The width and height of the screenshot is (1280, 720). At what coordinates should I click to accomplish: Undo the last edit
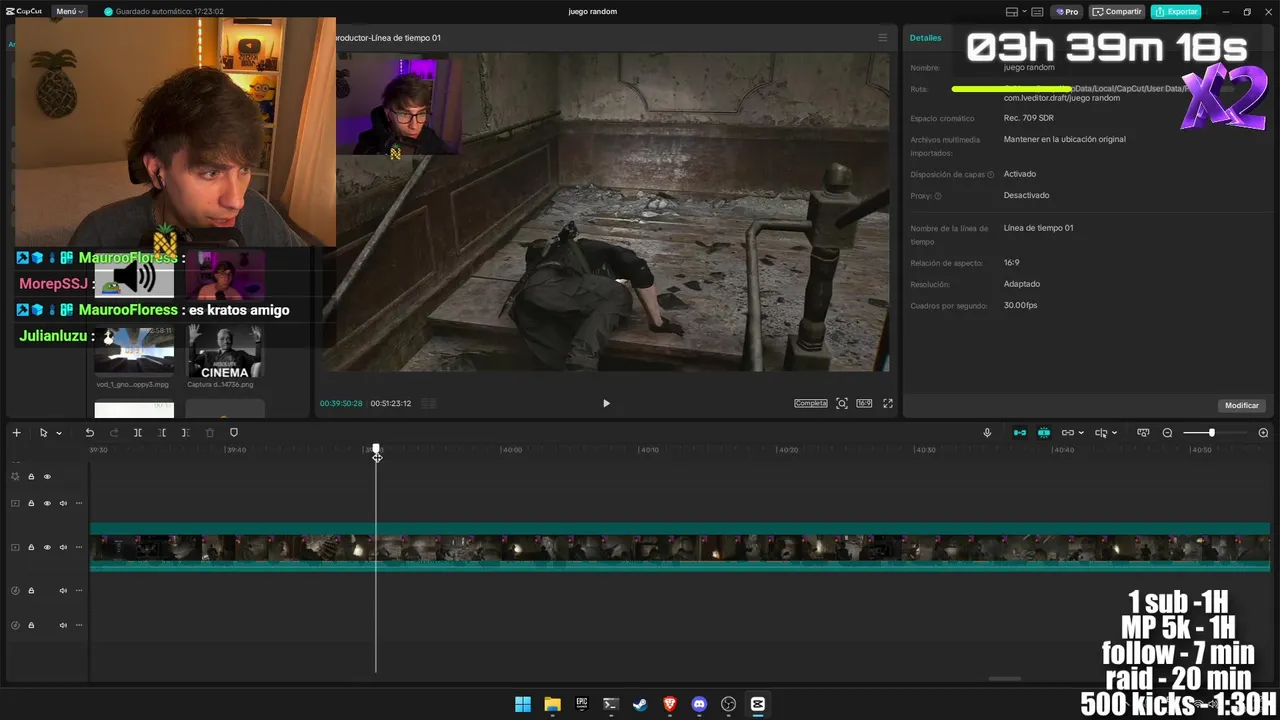89,433
